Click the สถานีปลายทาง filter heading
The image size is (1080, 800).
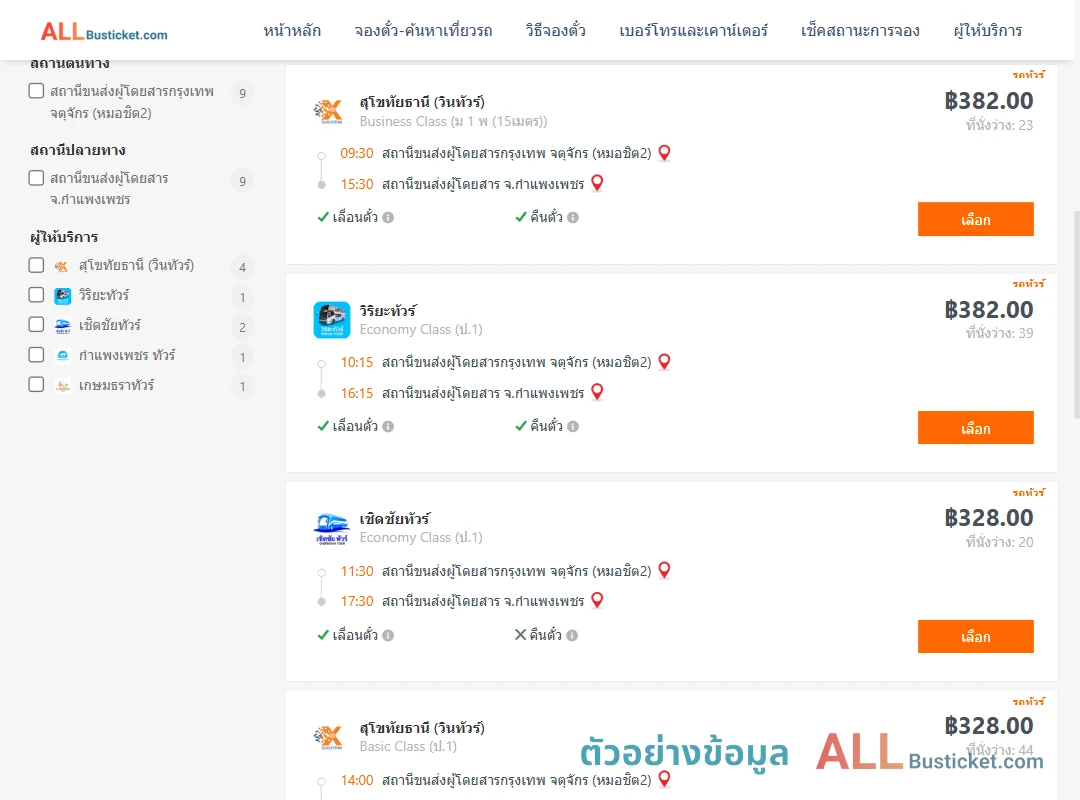[77, 150]
